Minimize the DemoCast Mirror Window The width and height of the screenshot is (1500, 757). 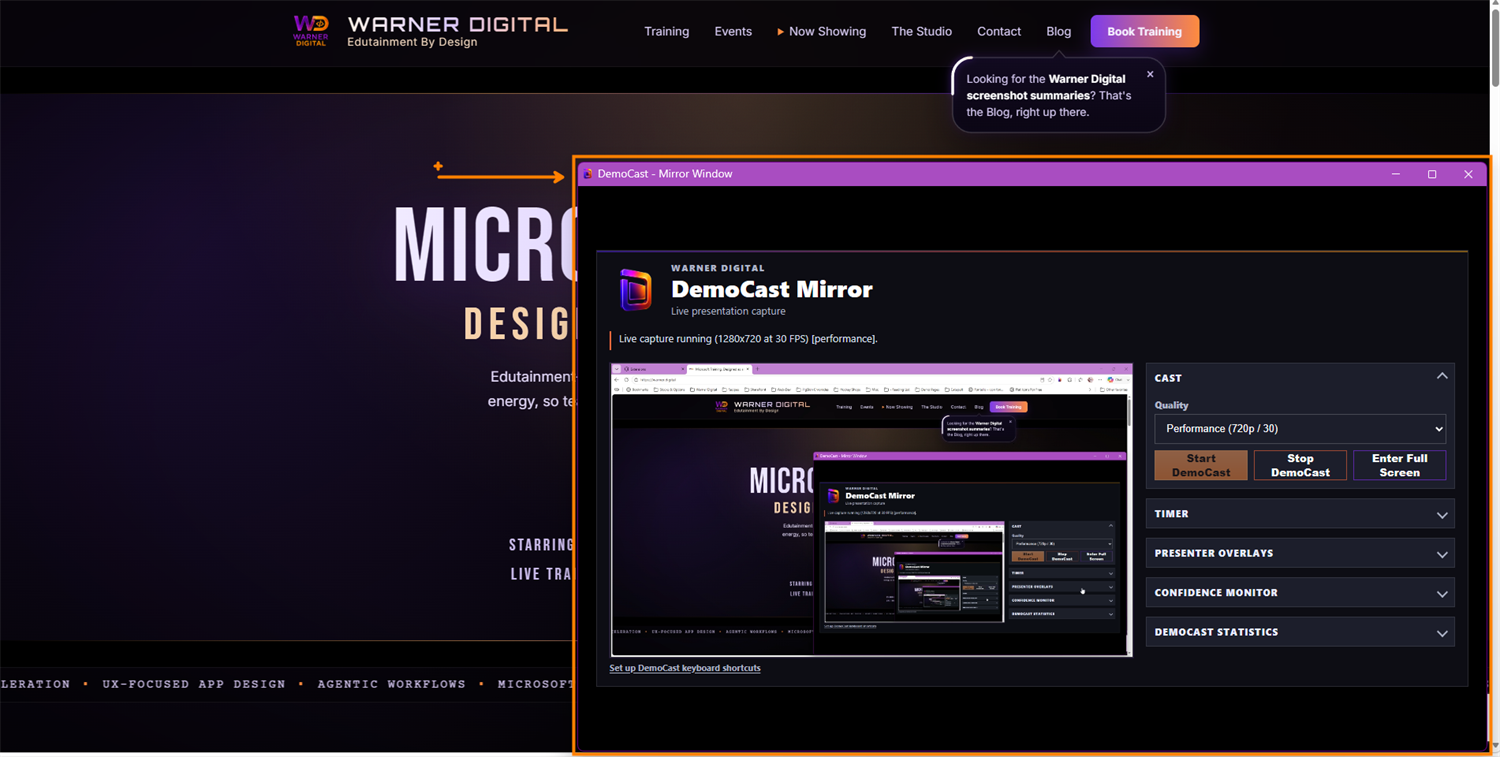point(1396,174)
